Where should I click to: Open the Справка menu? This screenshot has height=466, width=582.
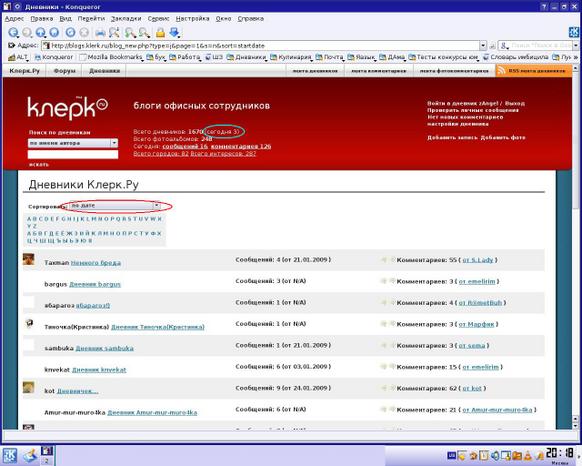click(x=251, y=19)
